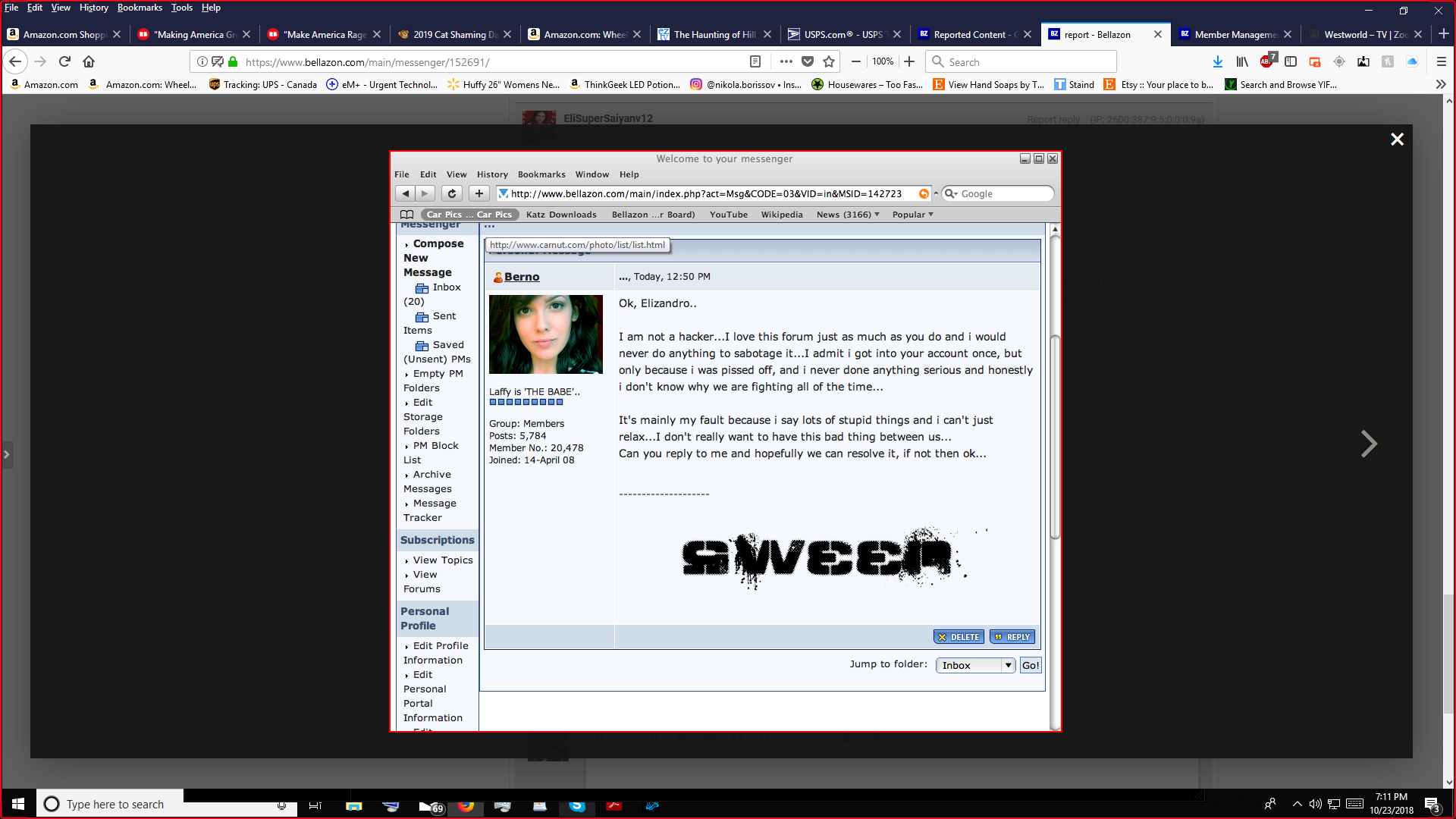This screenshot has width=1456, height=819.
Task: Expand left side panel arrow
Action: click(x=7, y=454)
